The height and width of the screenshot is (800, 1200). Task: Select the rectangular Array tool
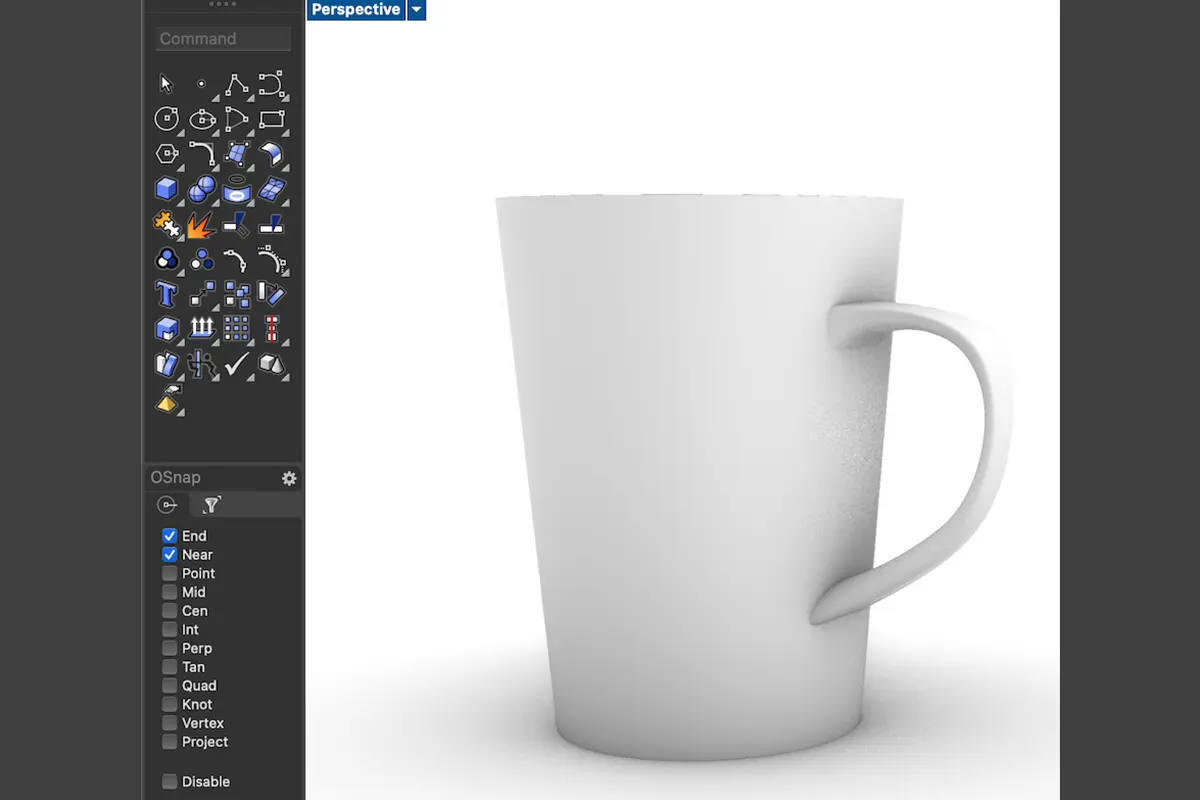(x=236, y=328)
